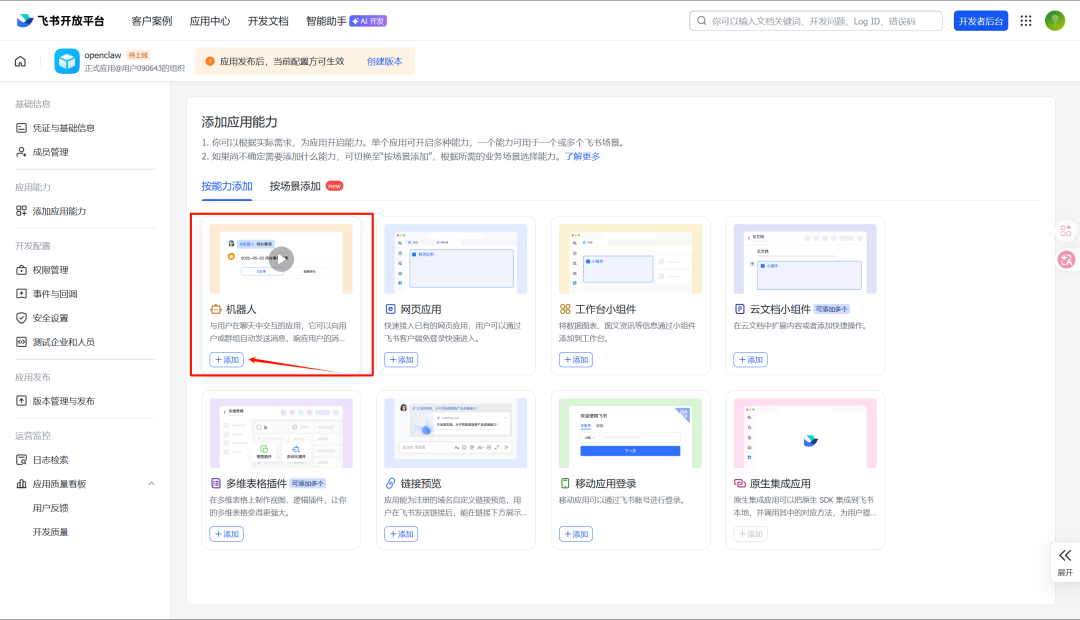Image resolution: width=1080 pixels, height=620 pixels.
Task: Open the user avatar menu
Action: coord(1055,21)
